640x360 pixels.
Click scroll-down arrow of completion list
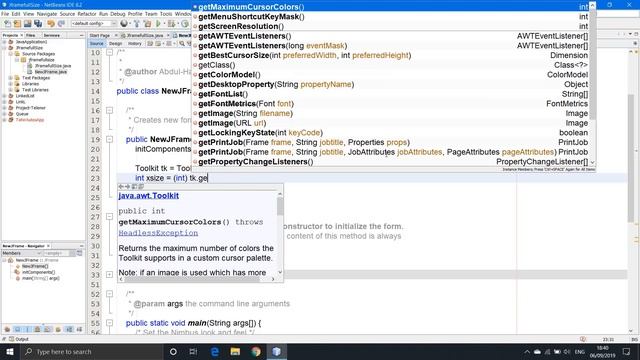tap(592, 162)
